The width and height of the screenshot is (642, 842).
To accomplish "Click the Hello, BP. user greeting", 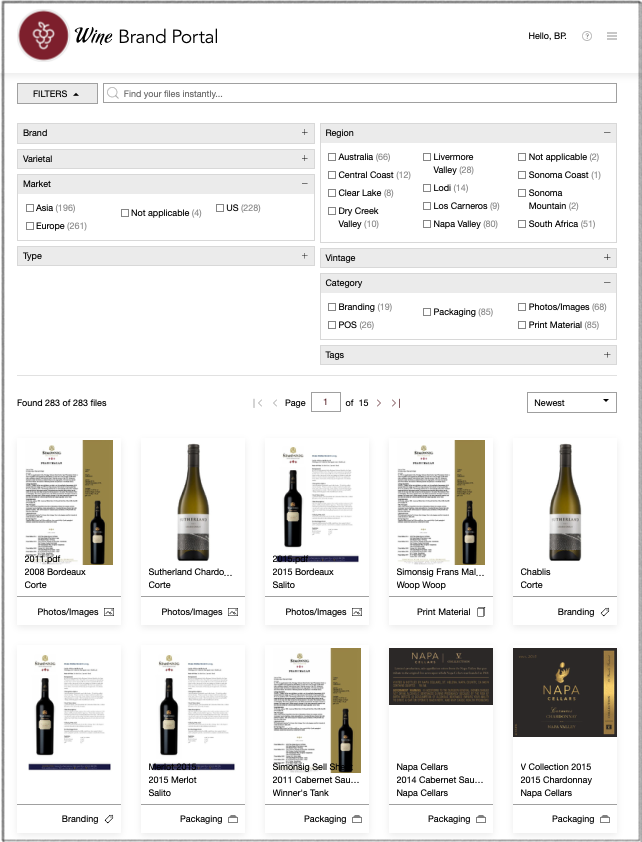I will click(x=547, y=36).
